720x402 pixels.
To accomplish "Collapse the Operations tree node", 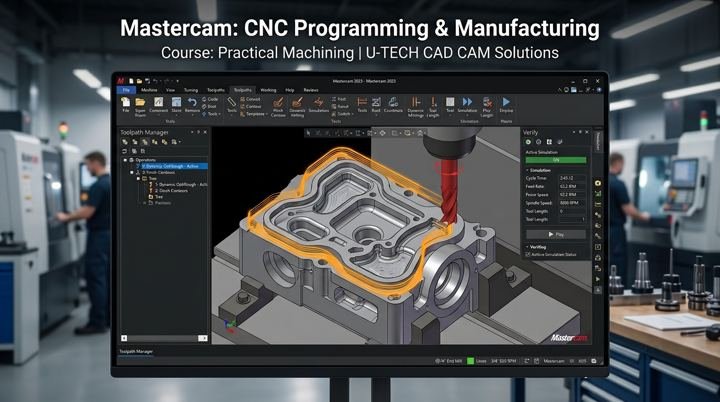I will [125, 160].
